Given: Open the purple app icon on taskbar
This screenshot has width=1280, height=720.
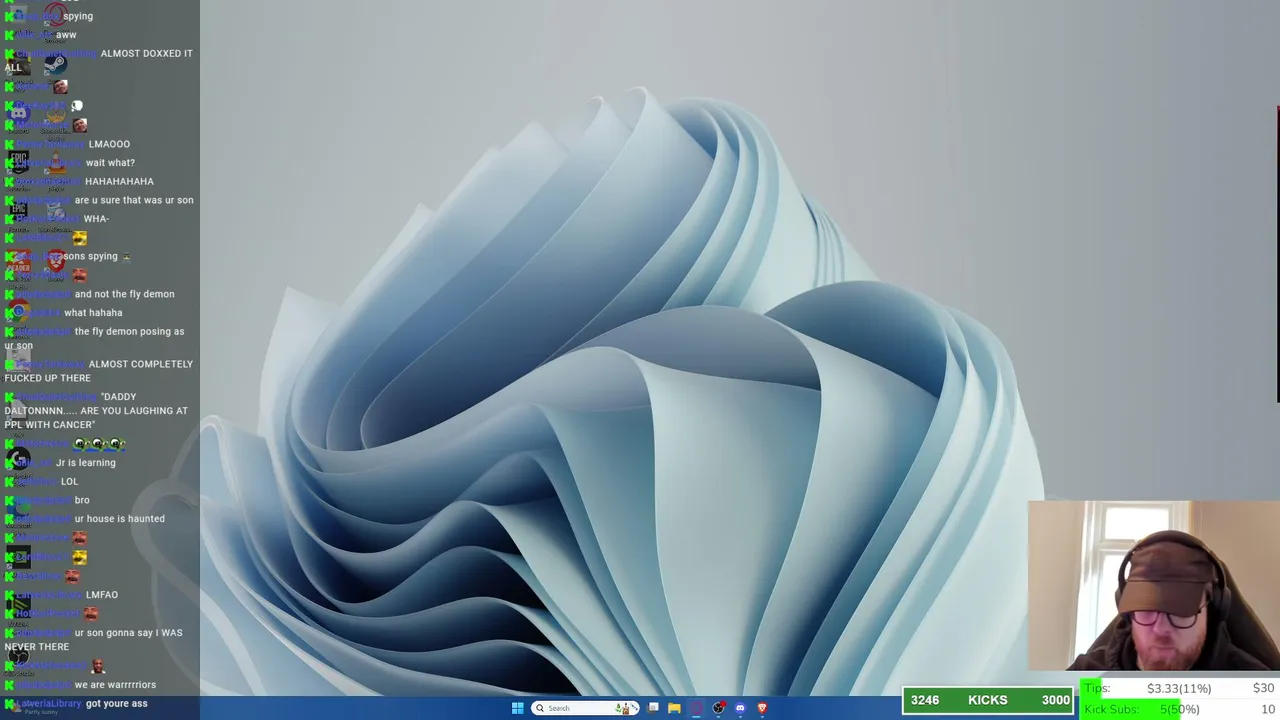Looking at the screenshot, I should (x=697, y=708).
